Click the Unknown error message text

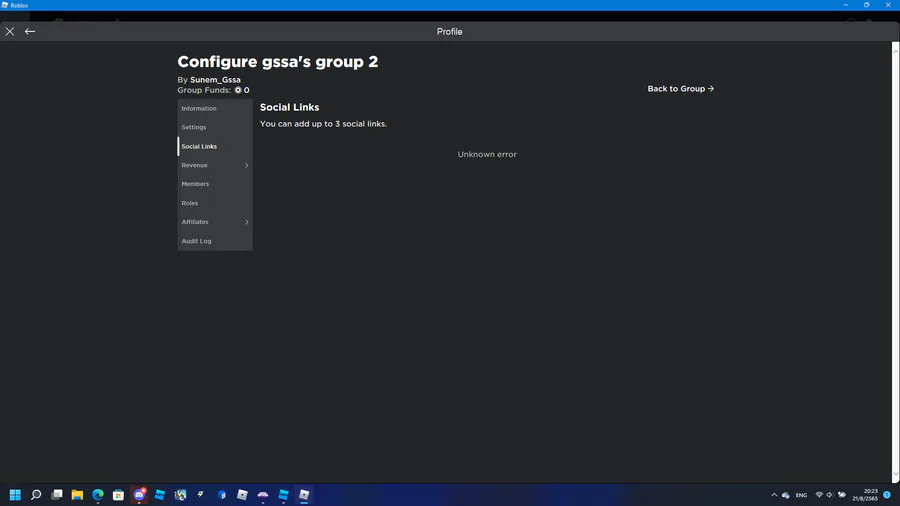click(487, 154)
